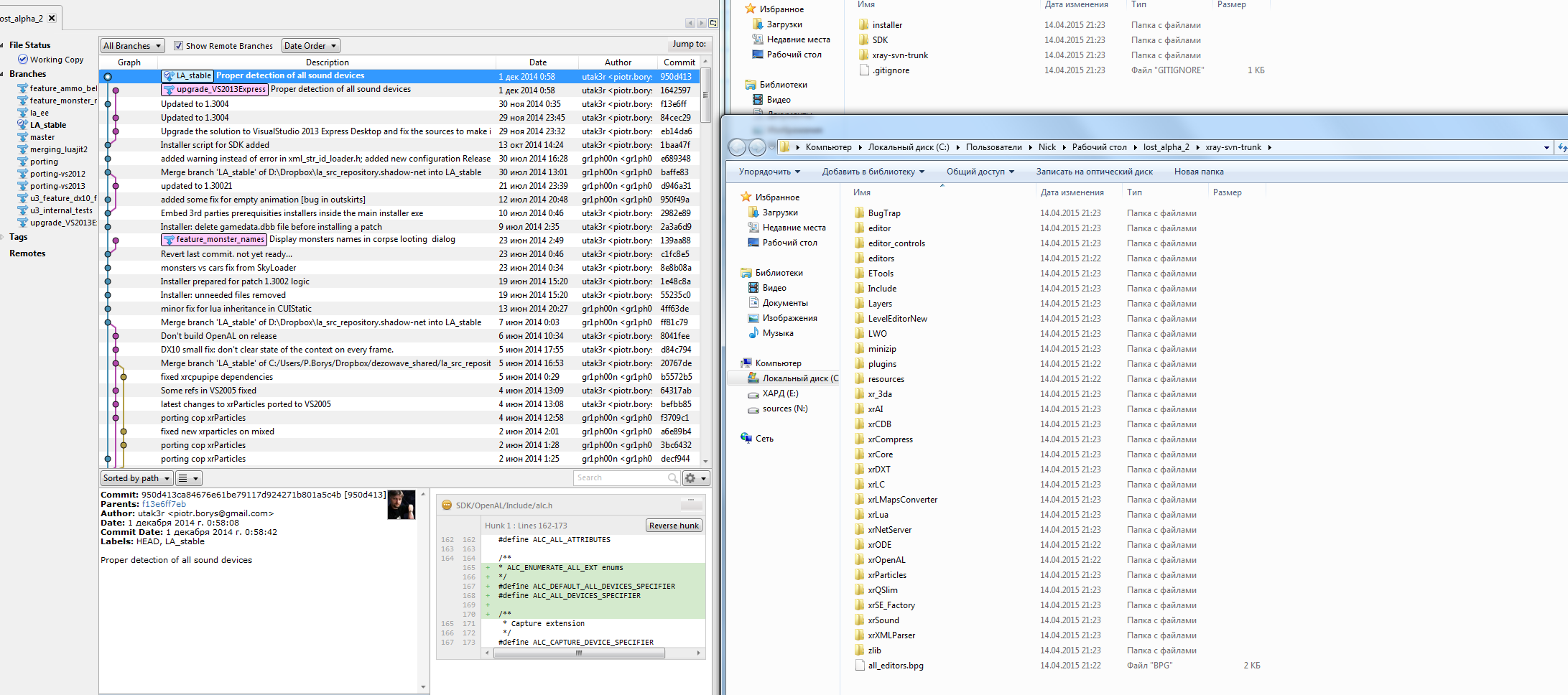Open the All Branches dropdown
The height and width of the screenshot is (695, 1568).
(133, 46)
